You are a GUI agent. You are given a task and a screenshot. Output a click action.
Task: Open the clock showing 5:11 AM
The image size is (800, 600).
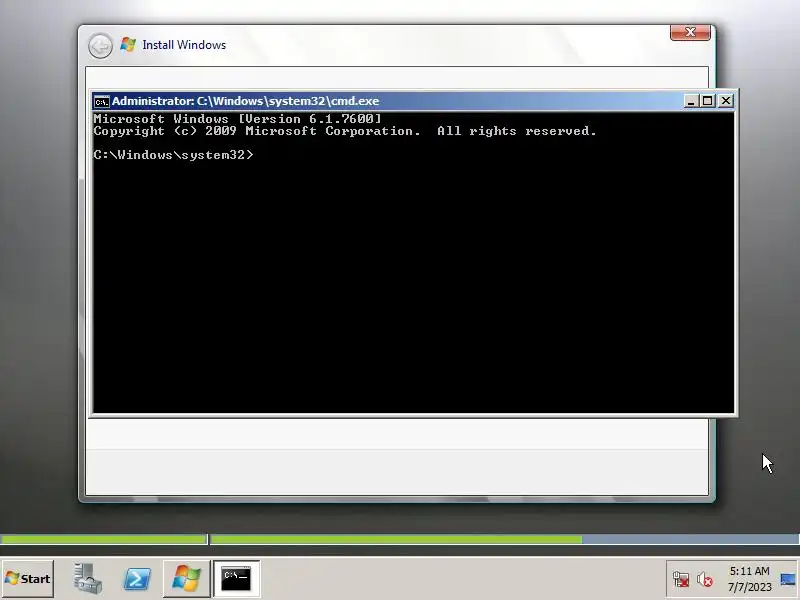[749, 579]
